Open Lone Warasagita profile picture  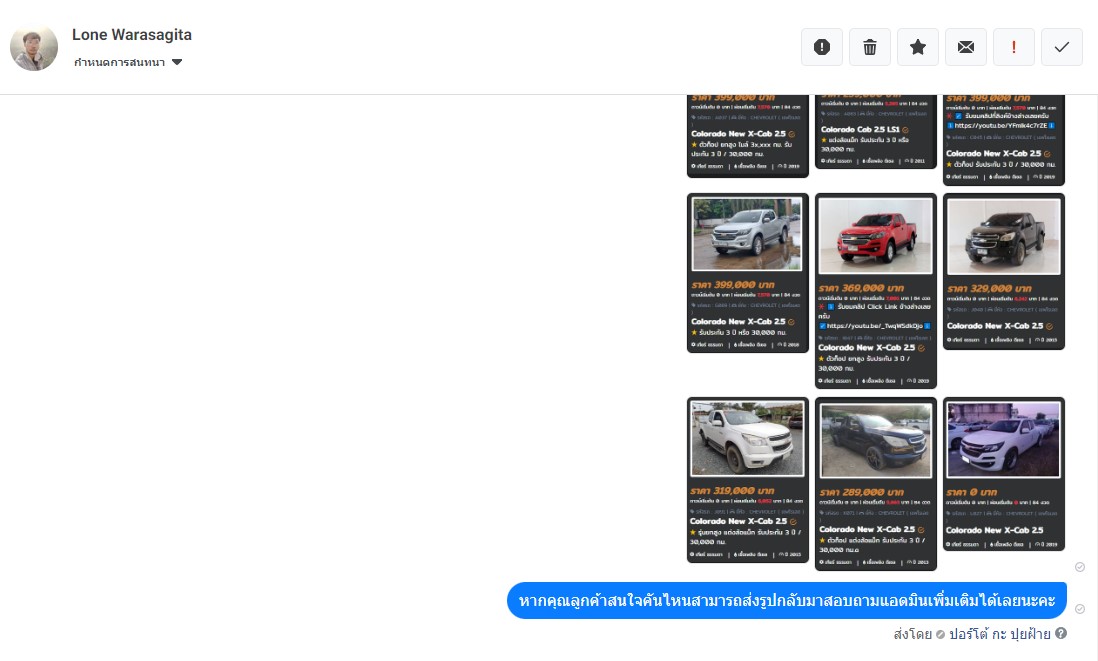pos(34,47)
